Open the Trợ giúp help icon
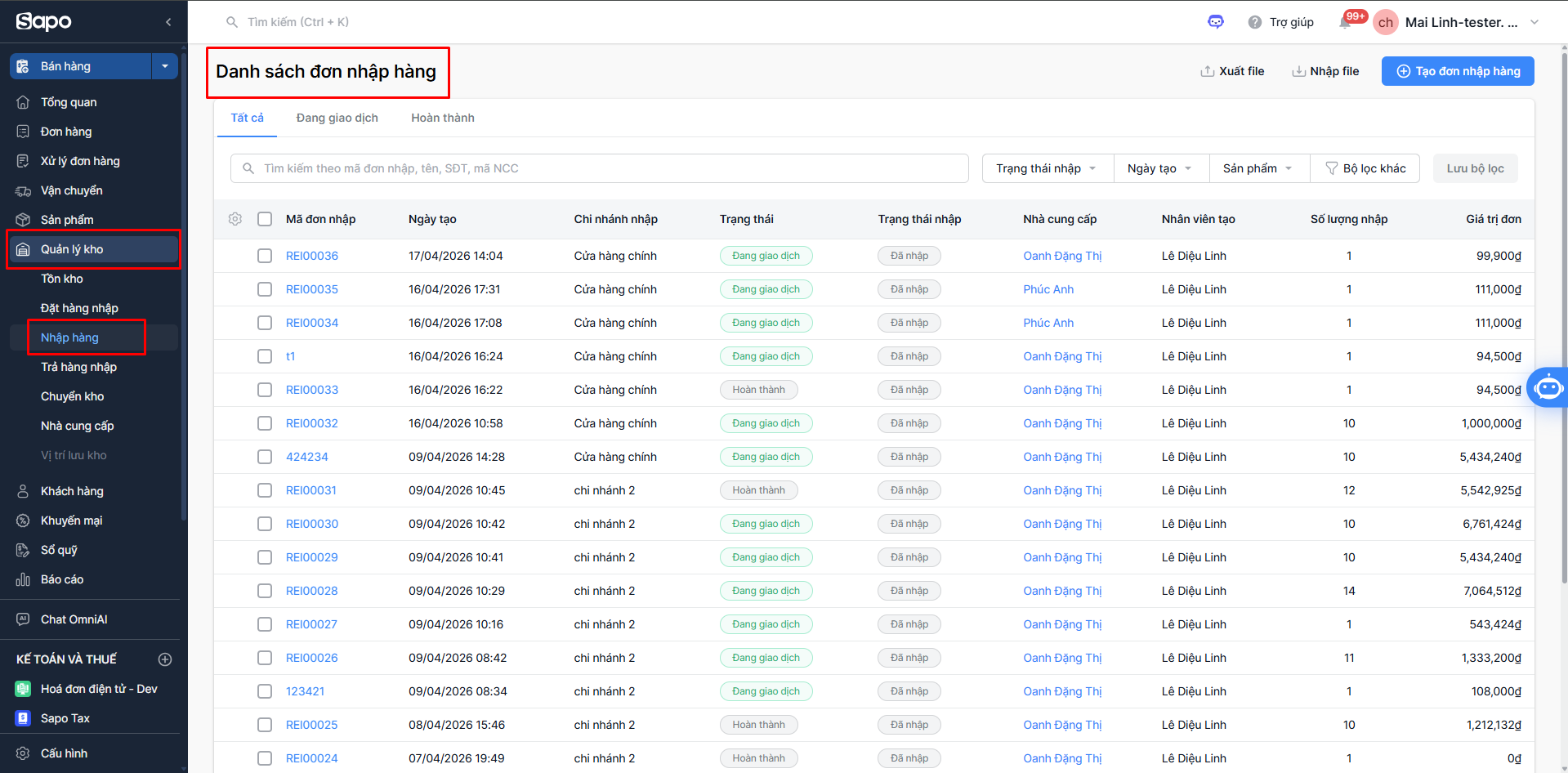The image size is (1568, 773). (1255, 22)
